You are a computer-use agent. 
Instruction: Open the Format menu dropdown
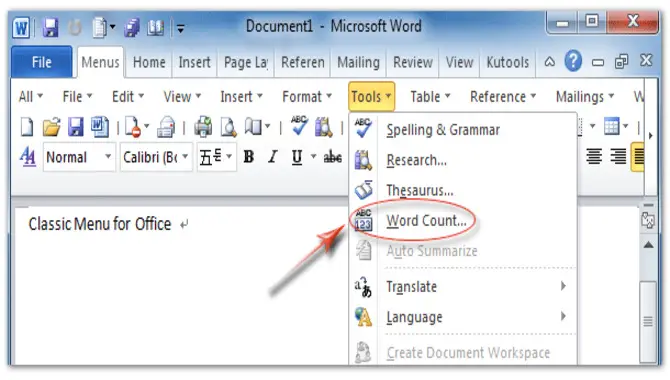coord(307,97)
